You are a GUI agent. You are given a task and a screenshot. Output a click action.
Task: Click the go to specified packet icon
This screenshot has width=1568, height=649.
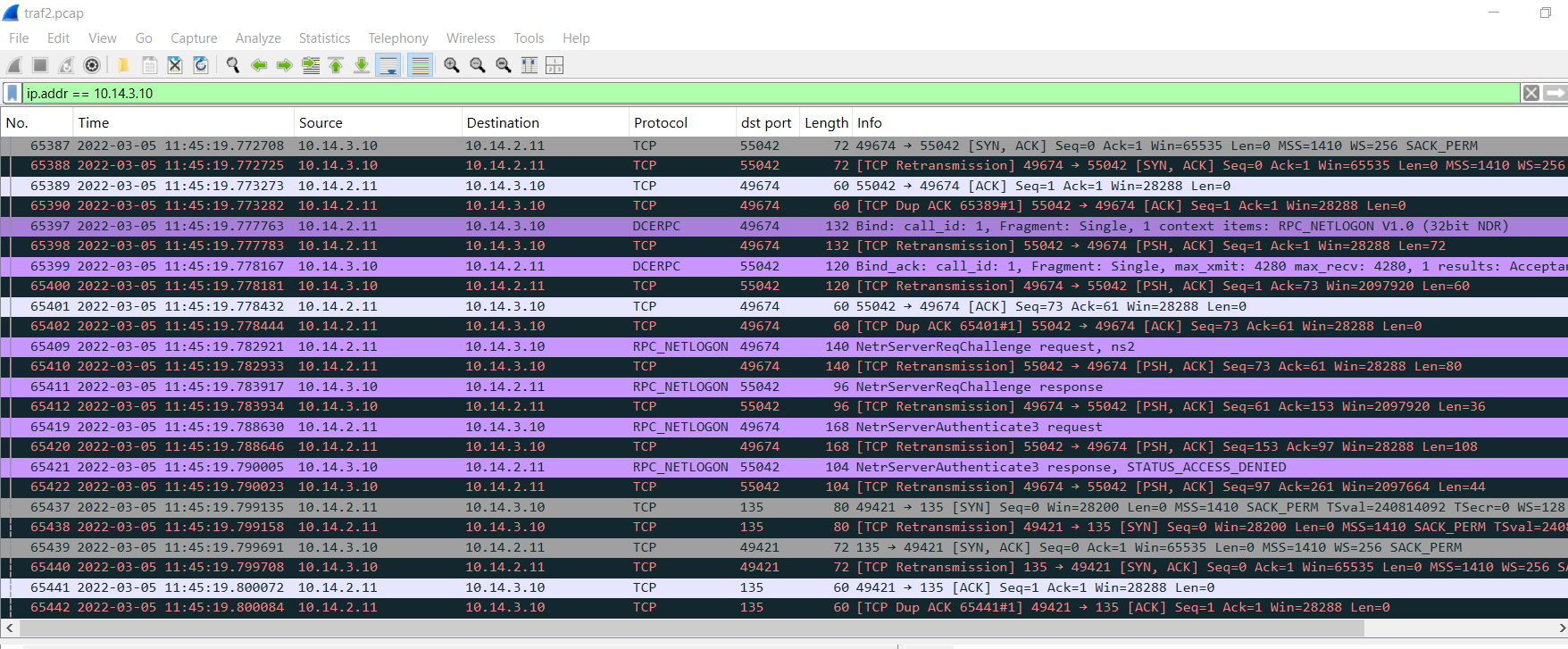311,65
